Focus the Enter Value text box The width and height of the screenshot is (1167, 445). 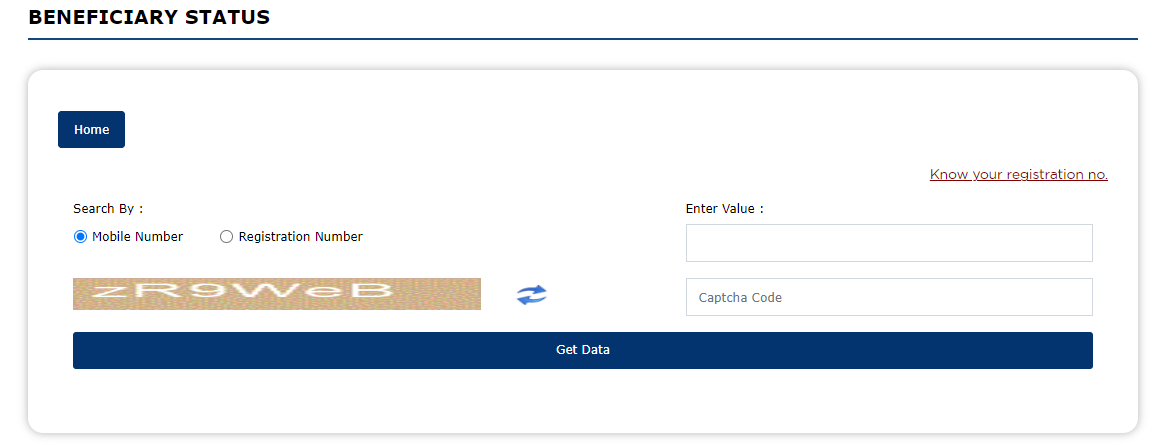pos(889,243)
